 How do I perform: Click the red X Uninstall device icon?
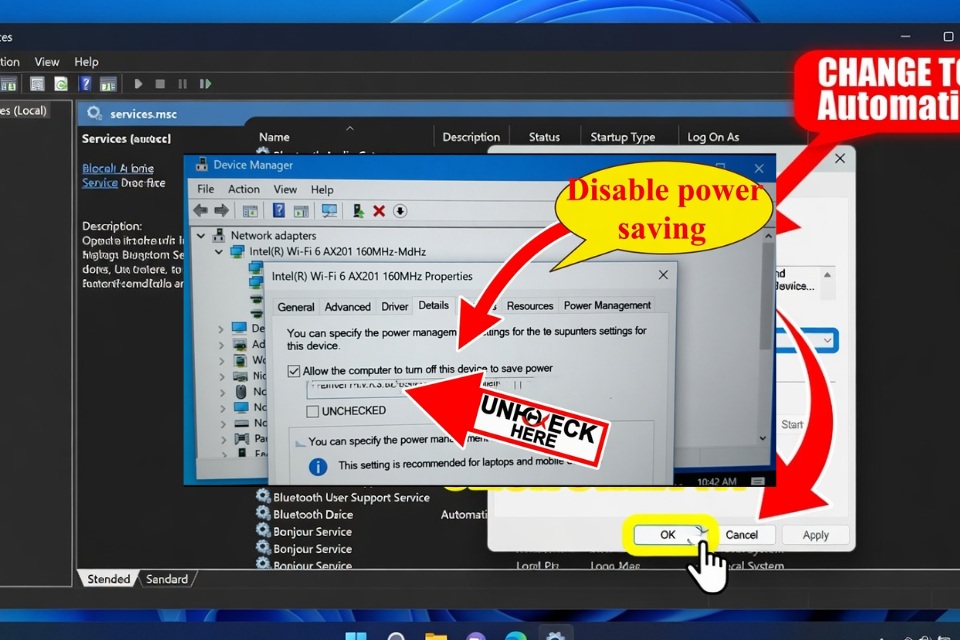379,211
